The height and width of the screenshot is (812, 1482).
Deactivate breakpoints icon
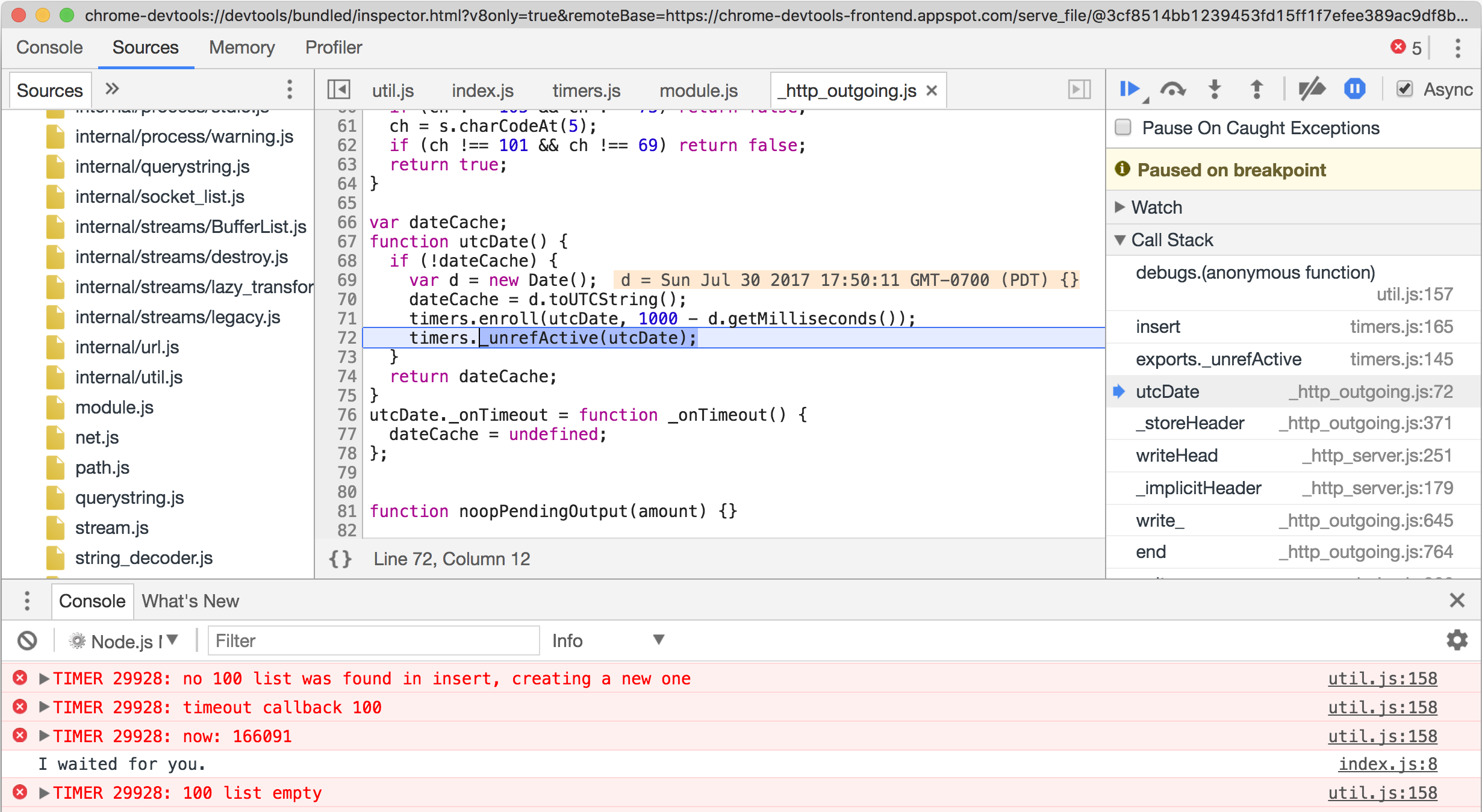click(1312, 90)
